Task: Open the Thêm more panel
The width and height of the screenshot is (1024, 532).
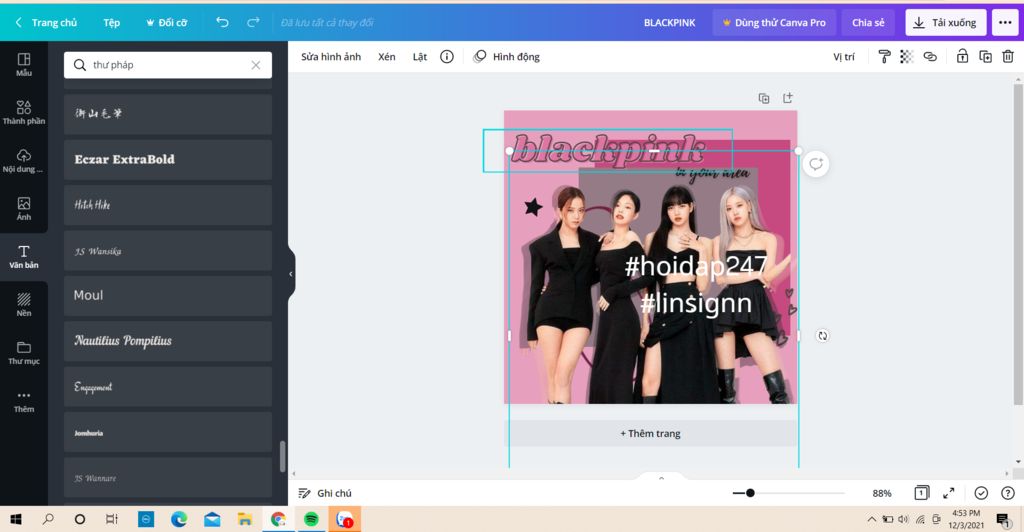Action: (x=24, y=401)
